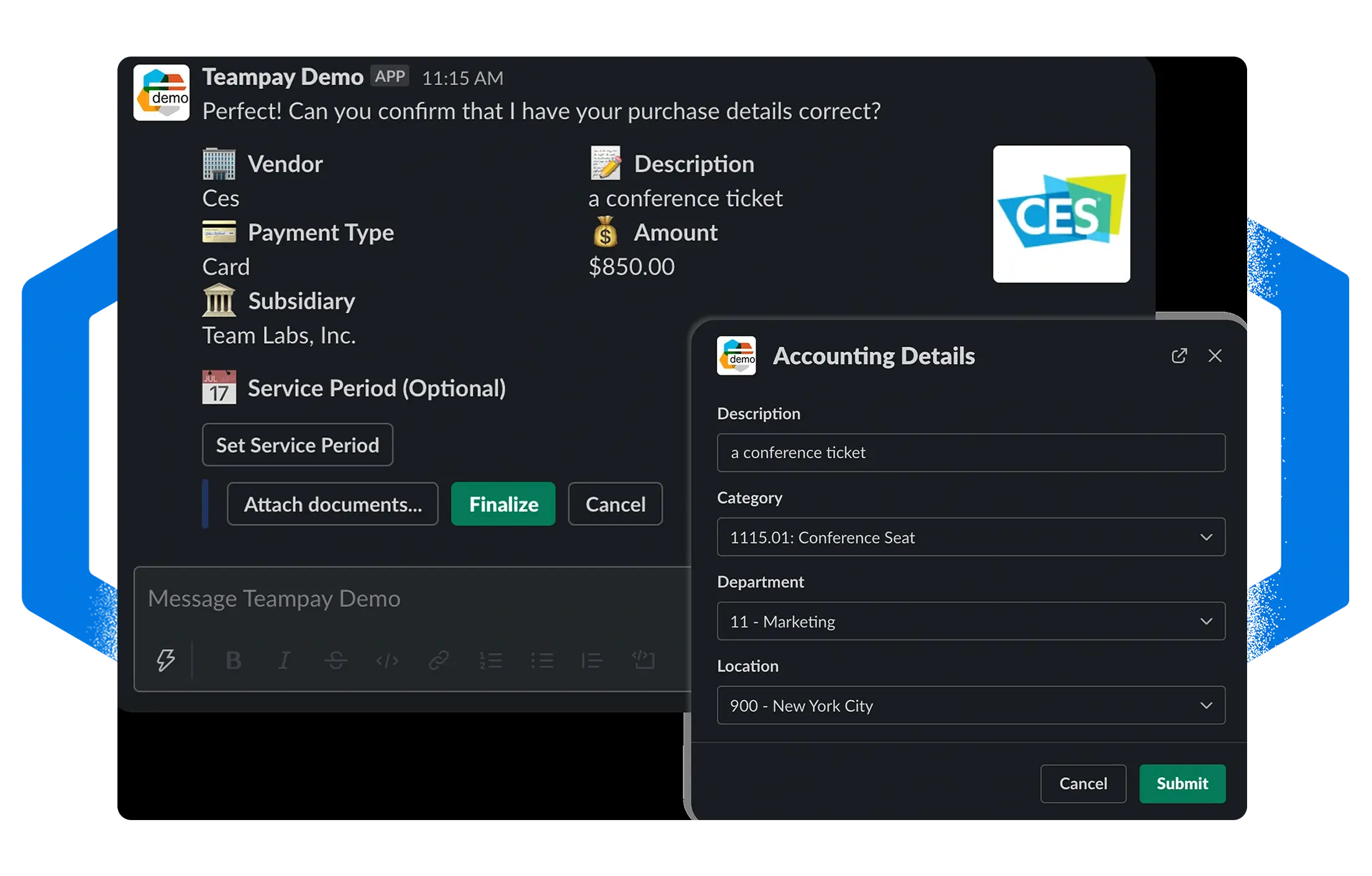
Task: Insert code block using the composer icon
Action: pyautogui.click(x=643, y=659)
